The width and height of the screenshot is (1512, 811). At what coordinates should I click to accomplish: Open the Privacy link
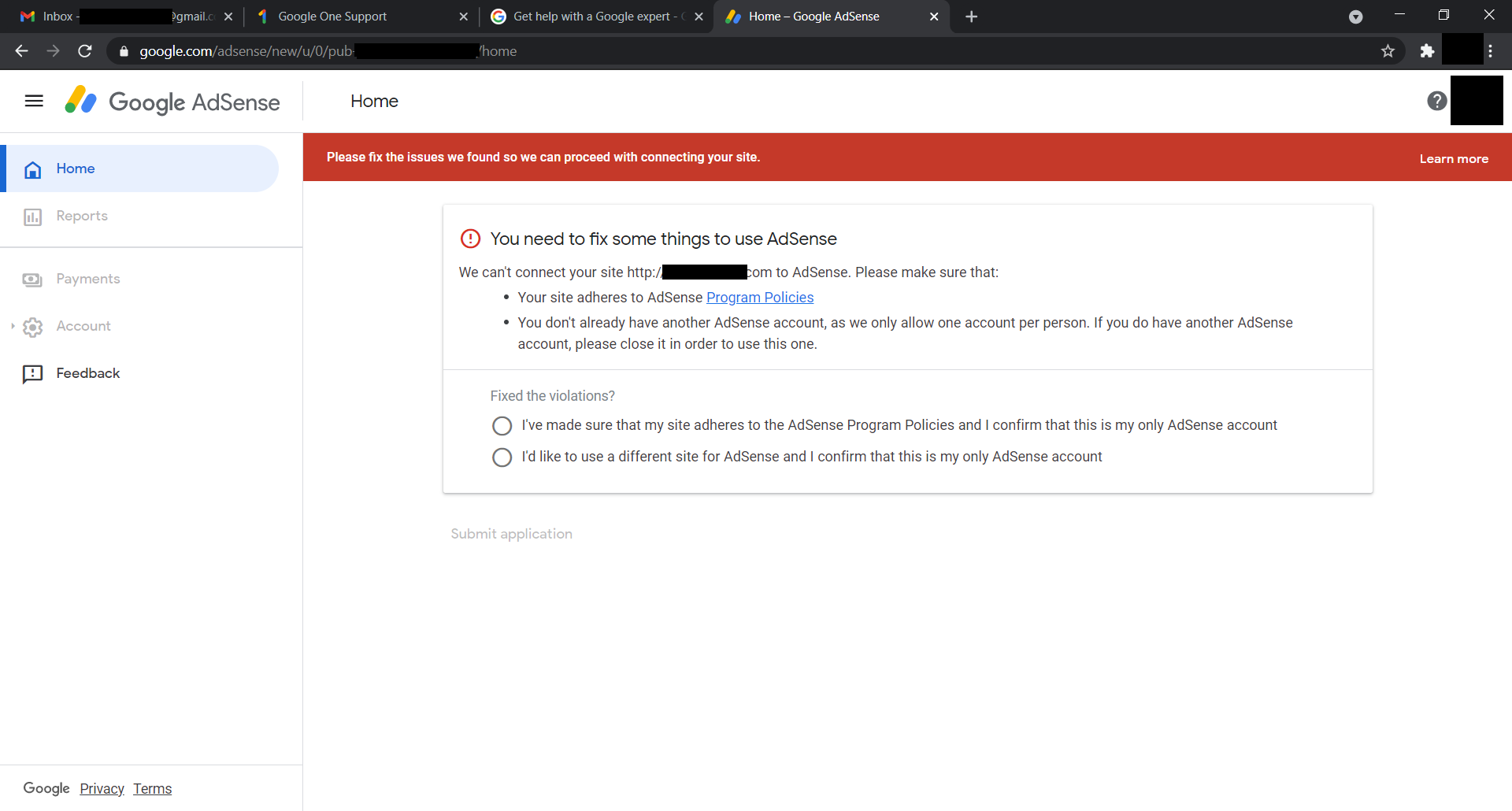[x=102, y=789]
